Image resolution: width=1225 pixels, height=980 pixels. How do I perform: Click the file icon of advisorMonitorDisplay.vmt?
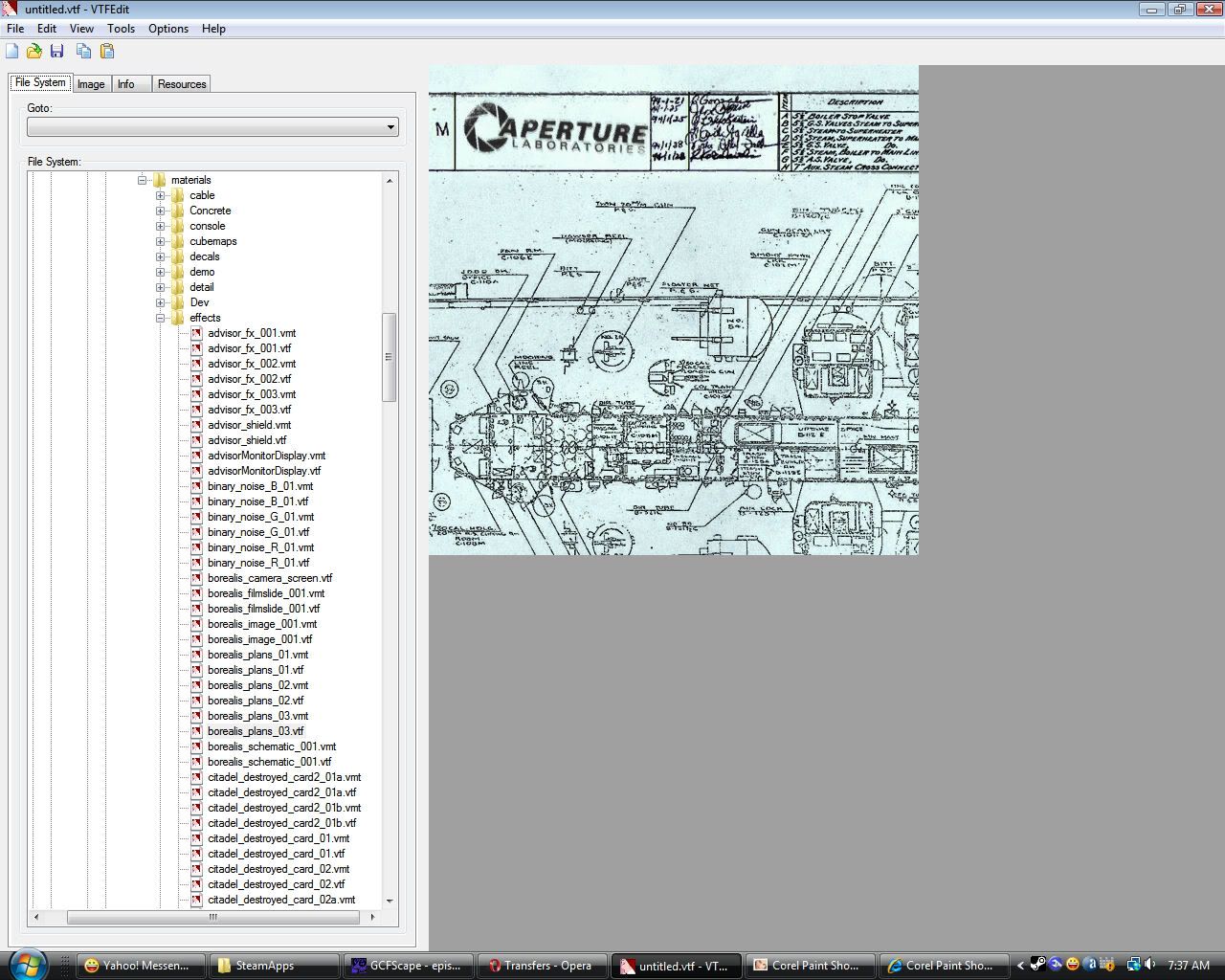[x=196, y=456]
